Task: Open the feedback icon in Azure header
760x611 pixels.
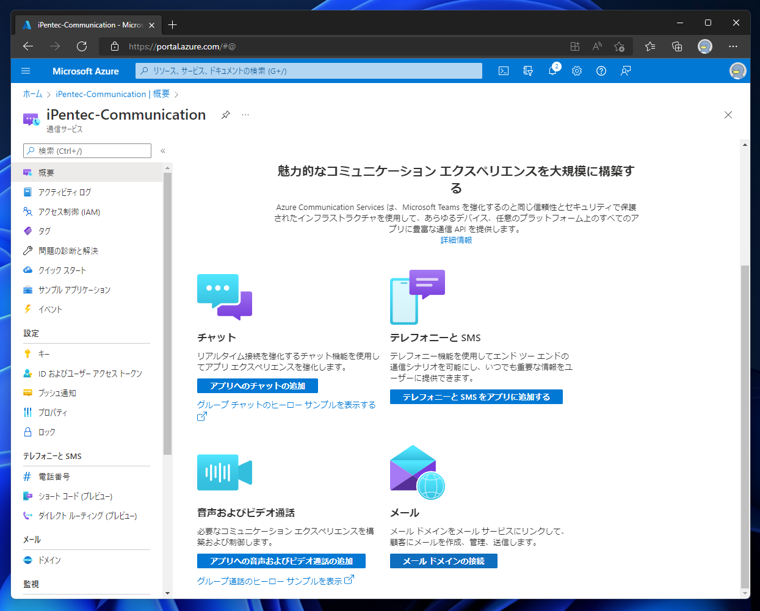Action: (x=626, y=71)
